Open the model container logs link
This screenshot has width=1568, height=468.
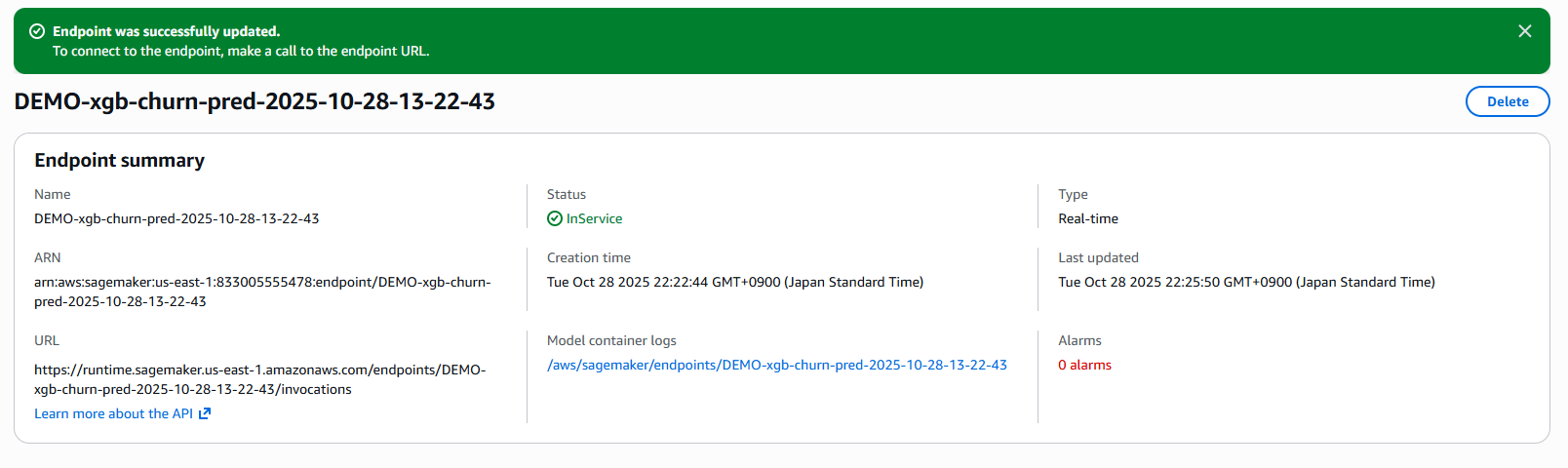click(776, 365)
